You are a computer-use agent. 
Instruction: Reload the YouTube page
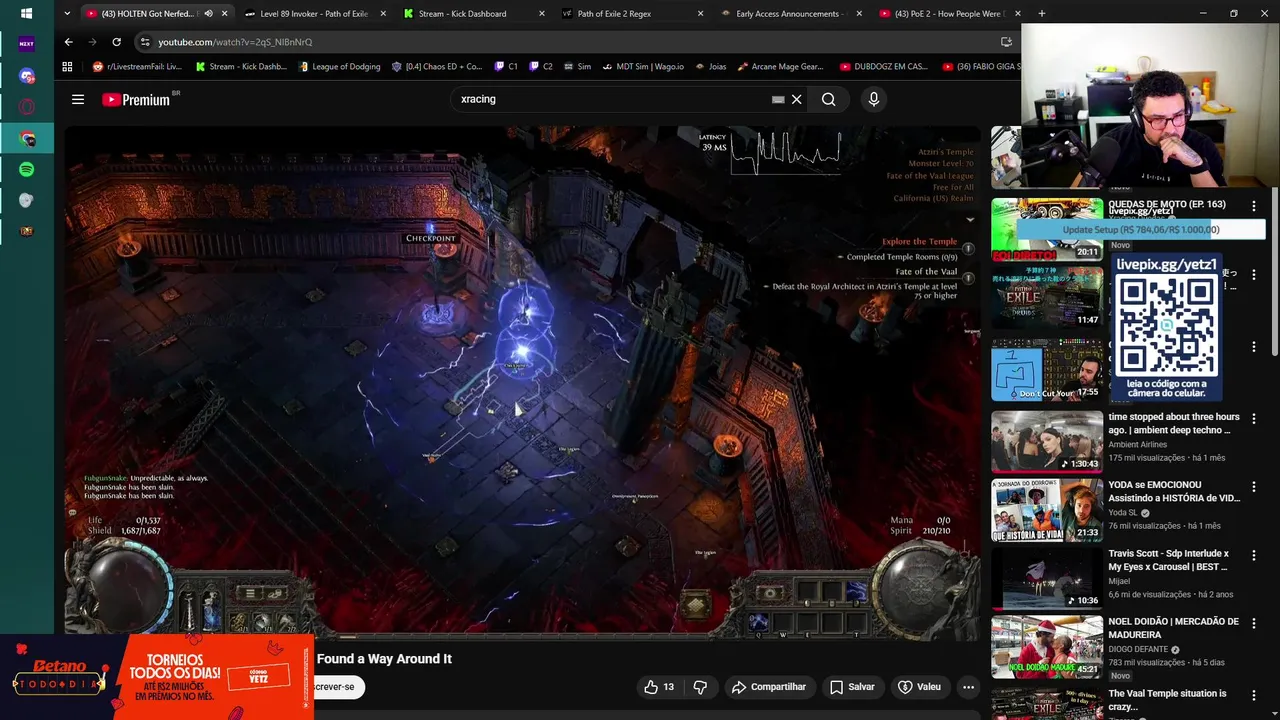117,42
